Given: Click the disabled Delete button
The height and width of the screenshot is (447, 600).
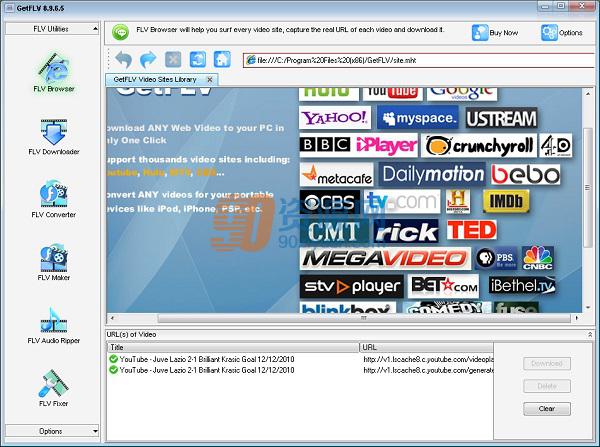Looking at the screenshot, I should [547, 386].
